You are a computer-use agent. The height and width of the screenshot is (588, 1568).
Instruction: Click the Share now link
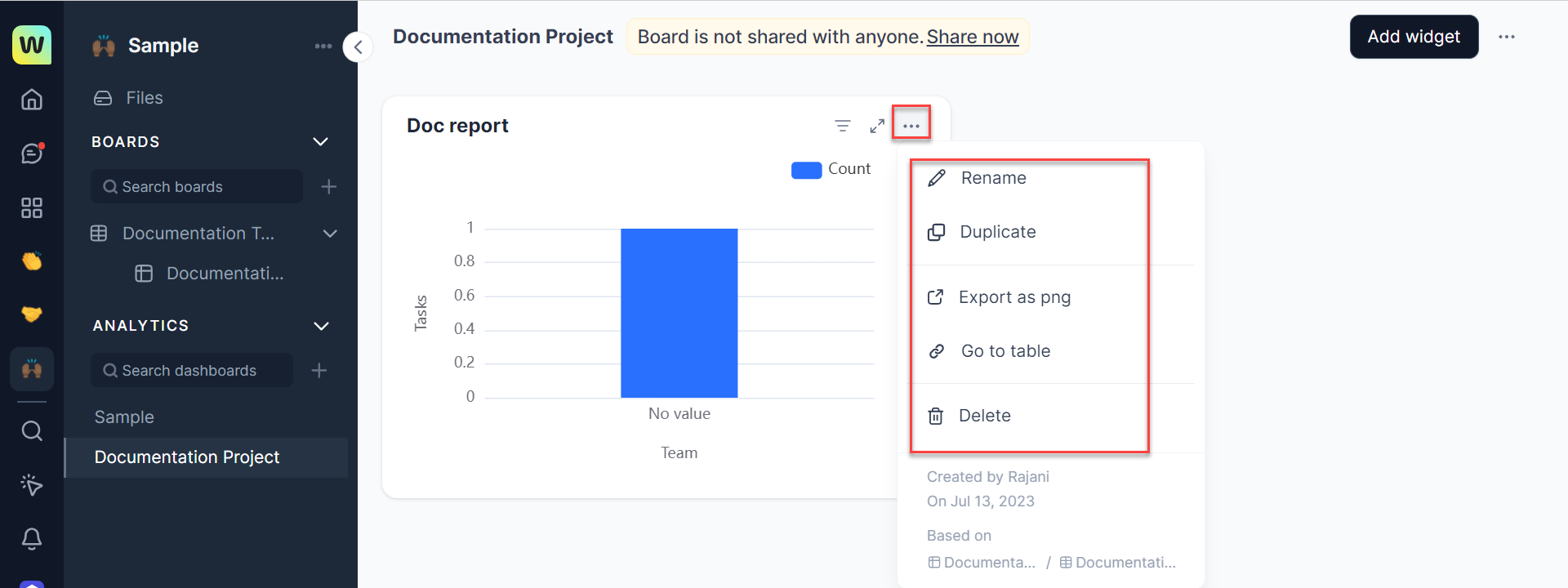tap(972, 37)
